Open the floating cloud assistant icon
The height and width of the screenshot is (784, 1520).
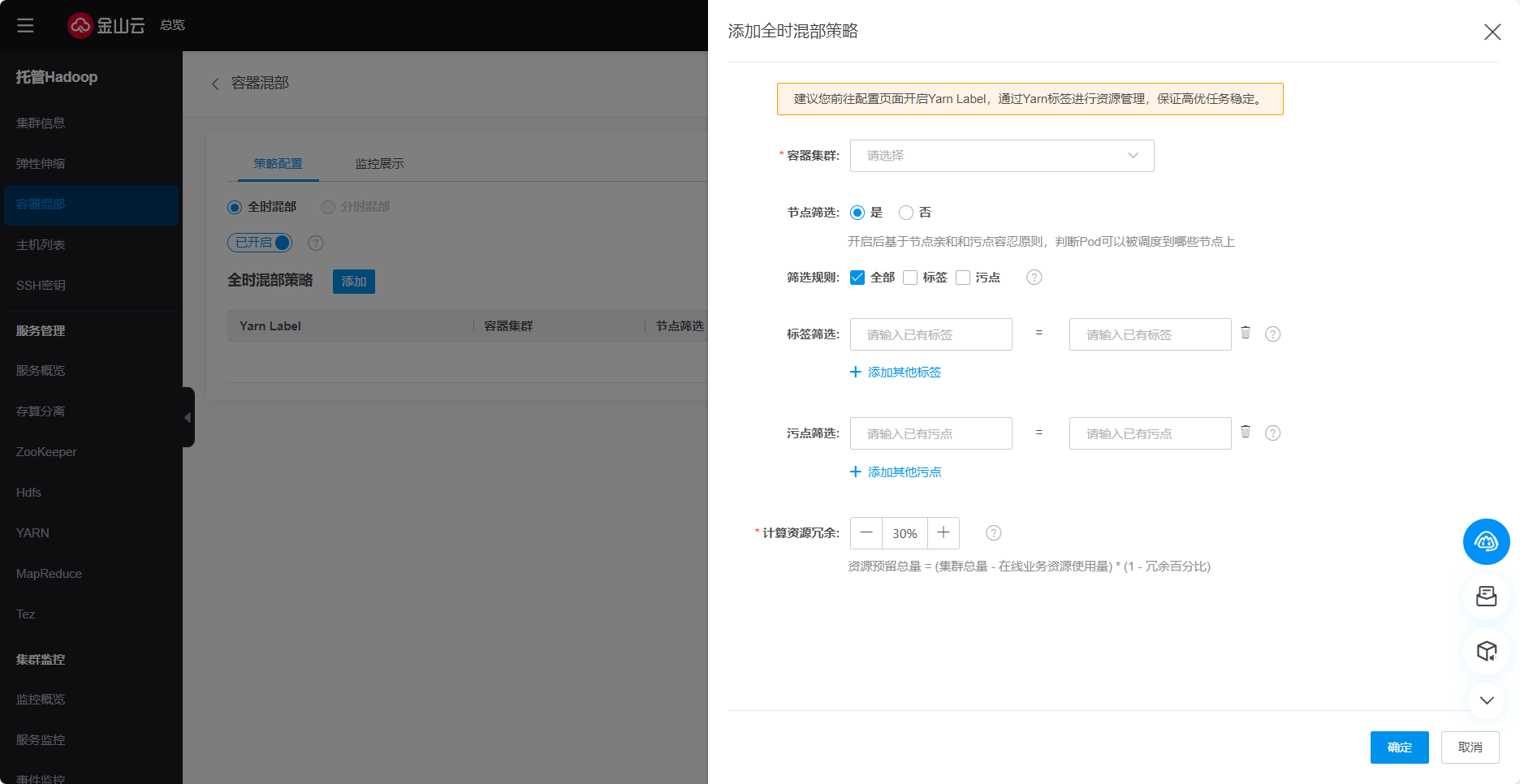pyautogui.click(x=1486, y=541)
